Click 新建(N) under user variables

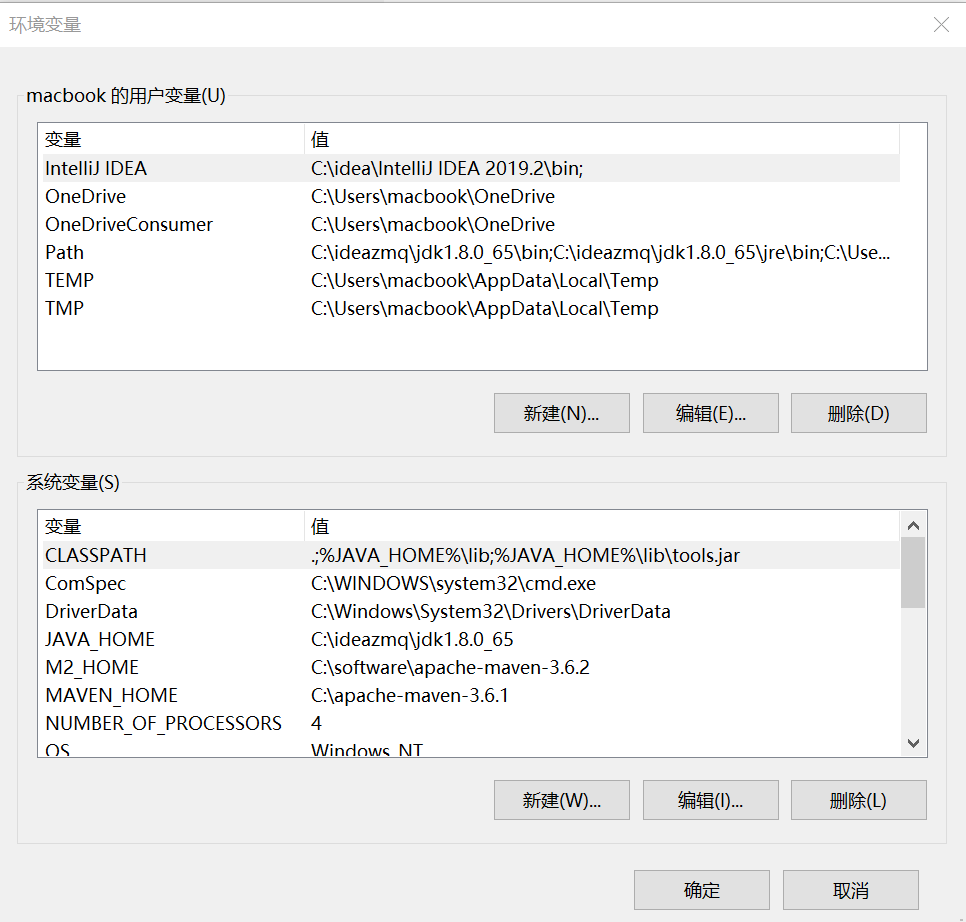click(561, 412)
